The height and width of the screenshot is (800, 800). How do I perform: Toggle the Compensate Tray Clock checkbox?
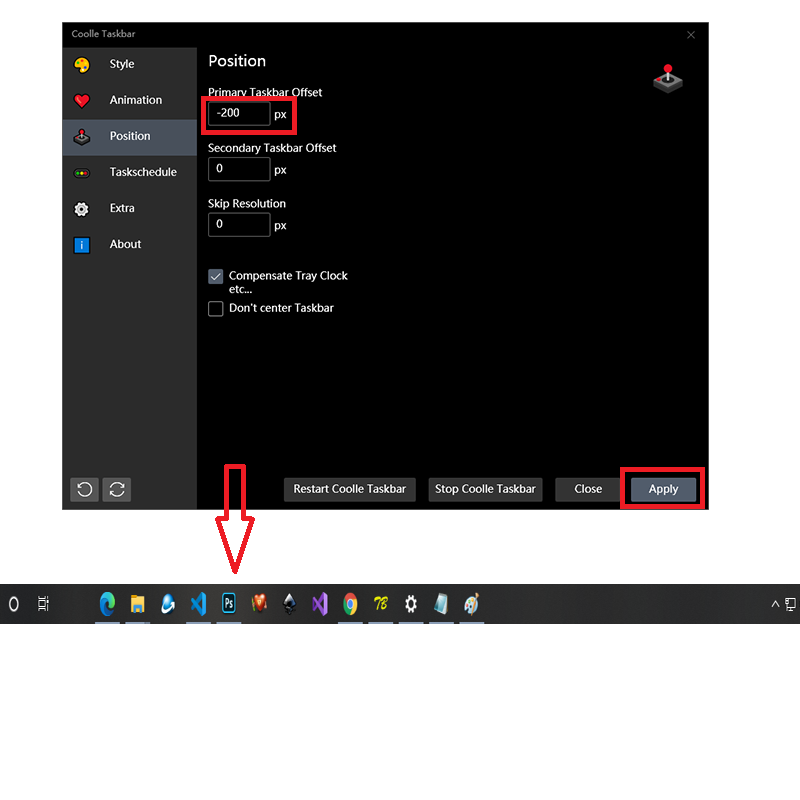tap(216, 277)
